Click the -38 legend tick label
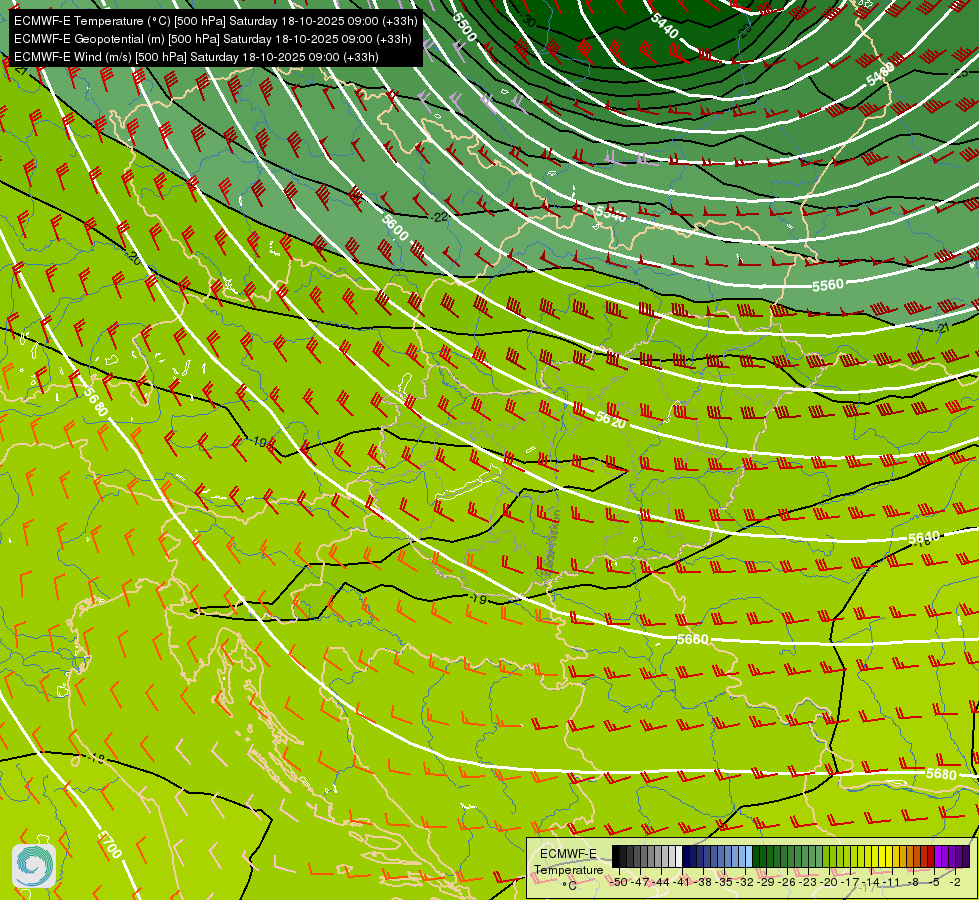Viewport: 979px width, 900px height. 702,882
